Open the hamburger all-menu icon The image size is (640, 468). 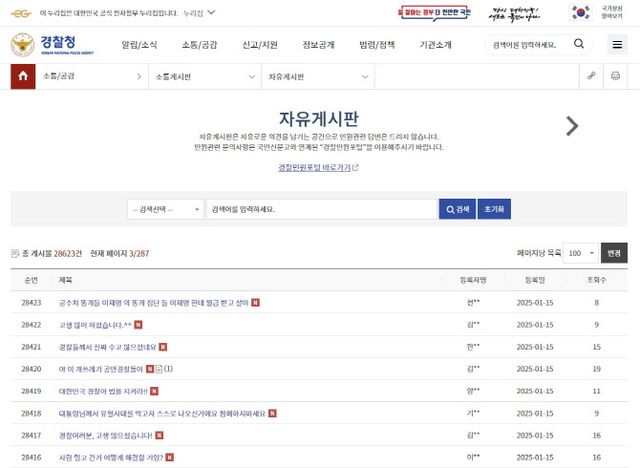coord(616,45)
